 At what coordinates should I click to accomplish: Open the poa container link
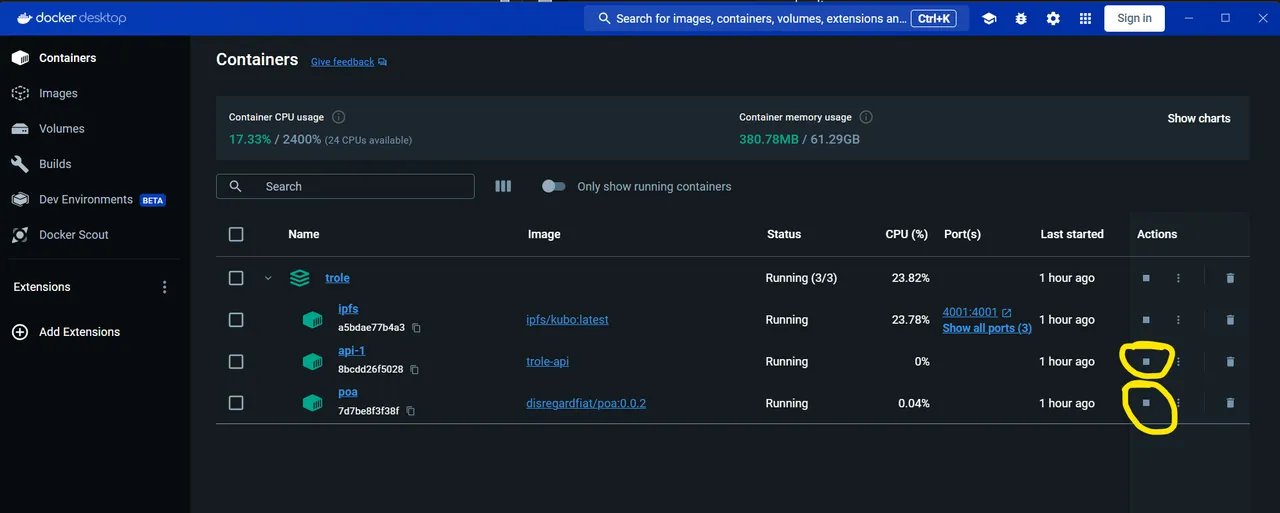(x=348, y=392)
